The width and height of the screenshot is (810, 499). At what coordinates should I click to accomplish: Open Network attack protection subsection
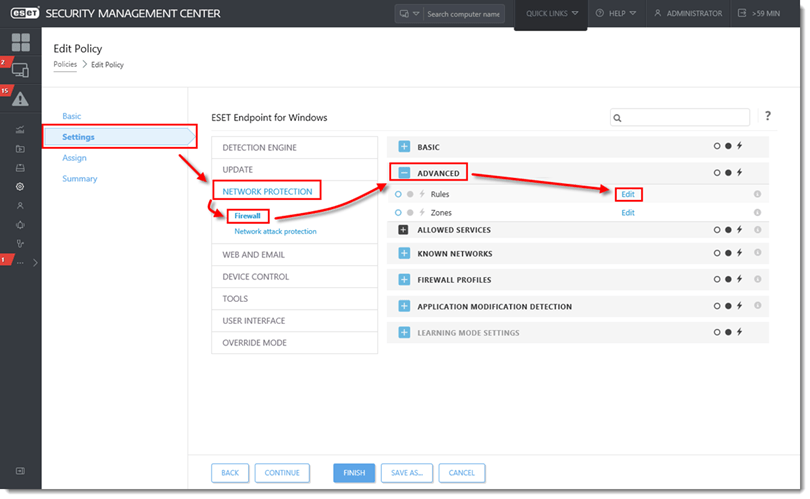275,231
